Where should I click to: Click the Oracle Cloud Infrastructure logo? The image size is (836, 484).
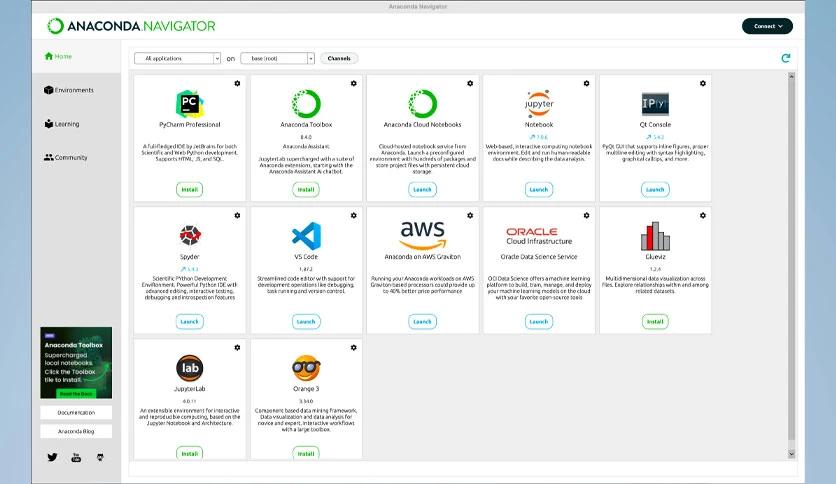pyautogui.click(x=538, y=236)
